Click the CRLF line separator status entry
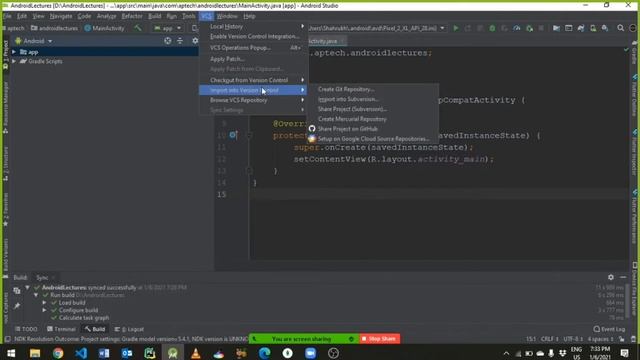Viewport: 640px width, 360px height. (x=549, y=339)
